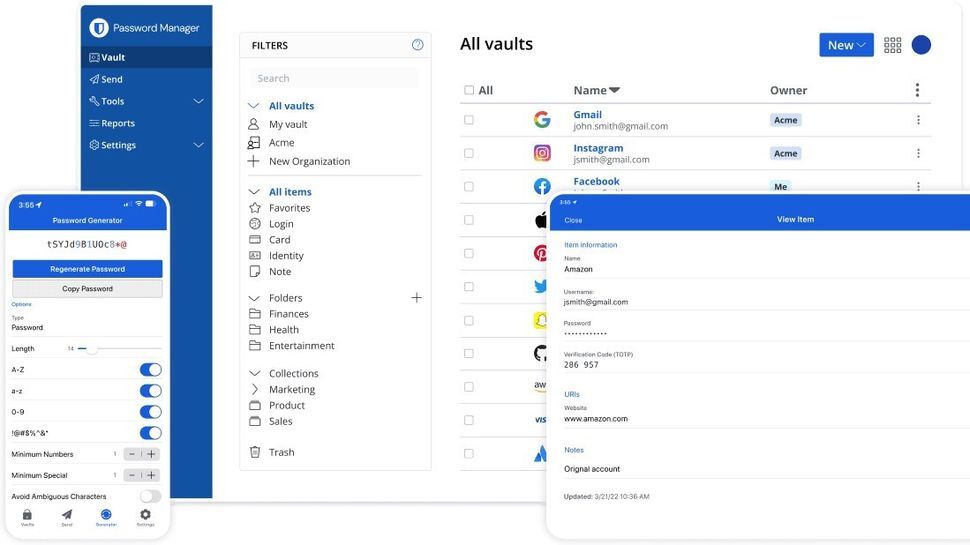Image resolution: width=970 pixels, height=545 pixels.
Task: Select the Health folder
Action: [x=283, y=330]
